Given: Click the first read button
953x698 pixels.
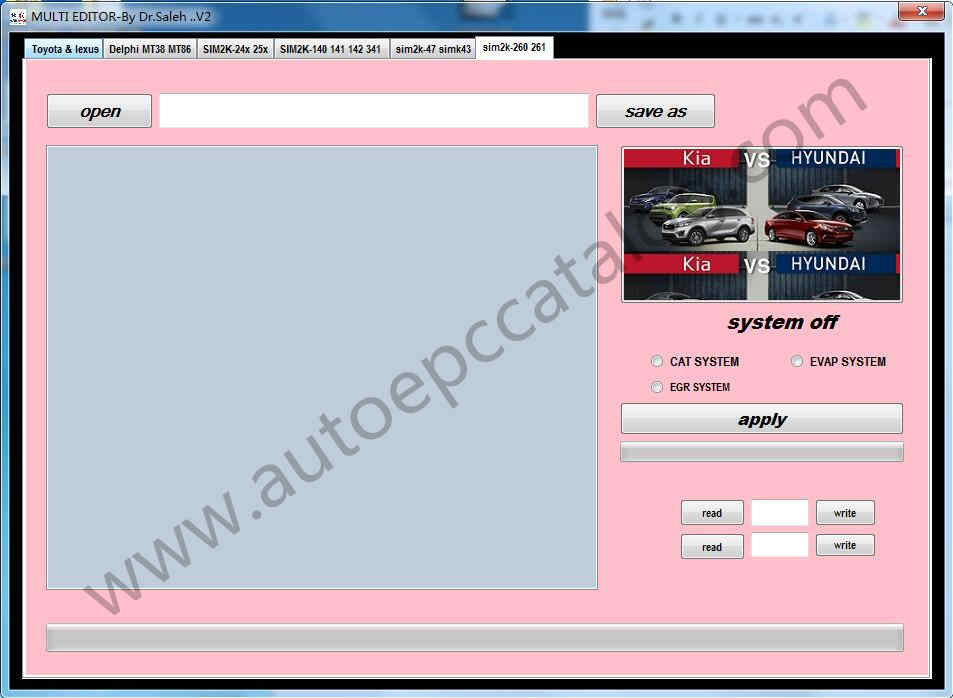Looking at the screenshot, I should tap(711, 513).
